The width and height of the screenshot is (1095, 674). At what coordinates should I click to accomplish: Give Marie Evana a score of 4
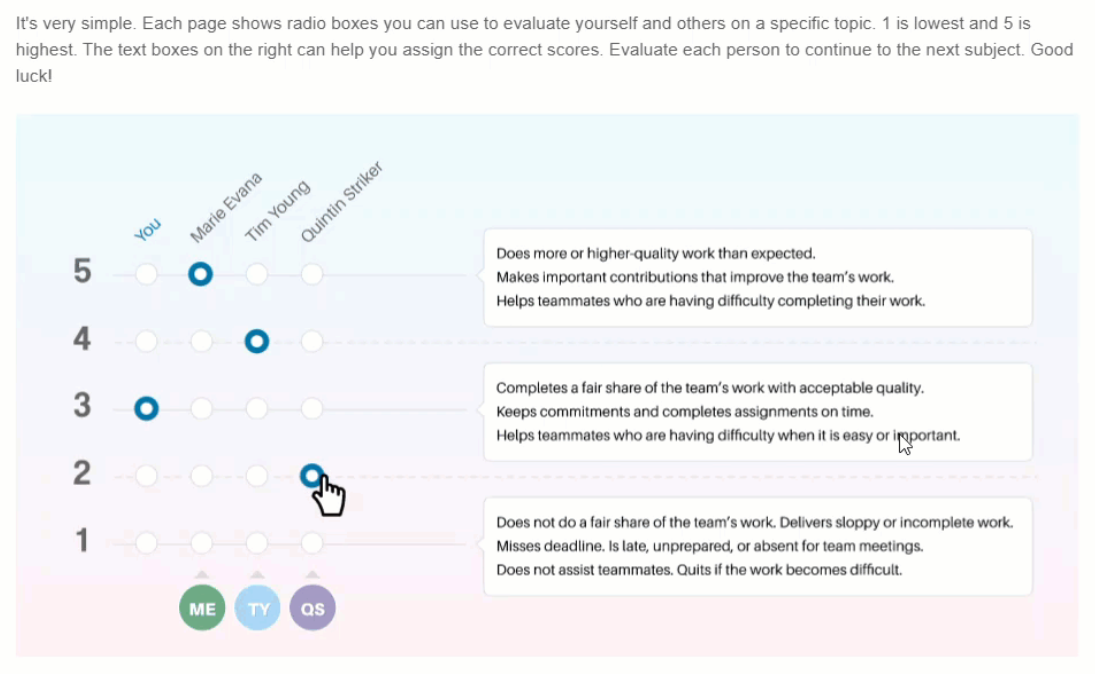tap(201, 342)
